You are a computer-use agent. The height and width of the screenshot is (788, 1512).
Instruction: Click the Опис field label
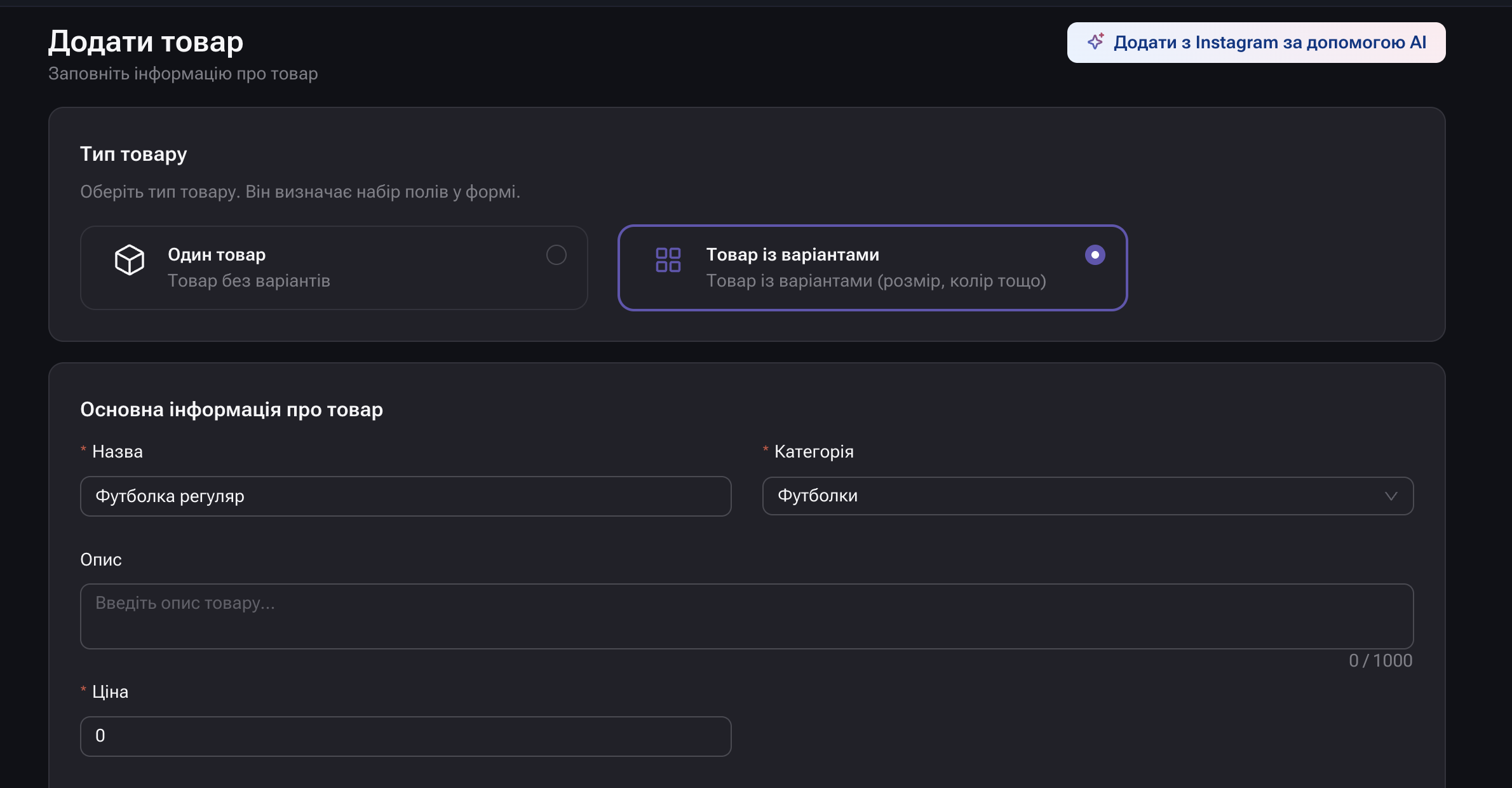tap(100, 560)
